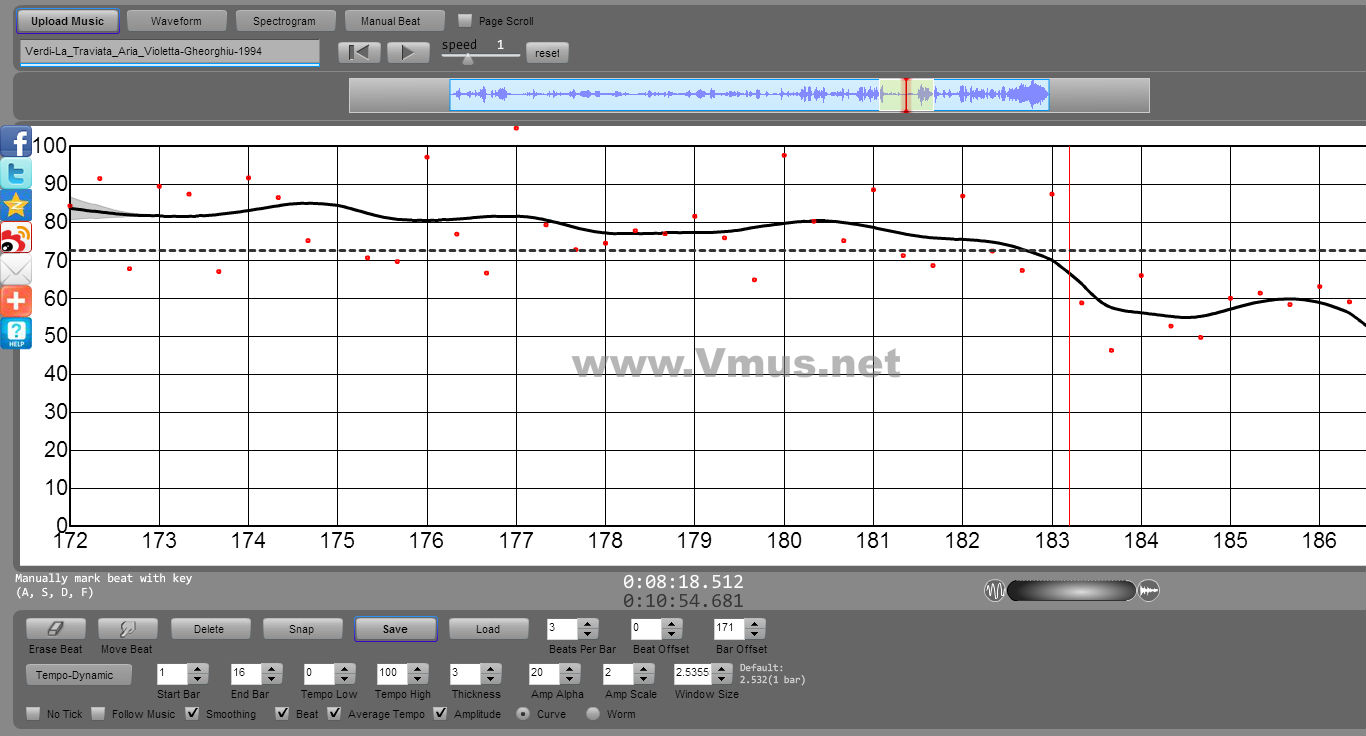This screenshot has height=736, width=1366.
Task: Increase the Amp Alpha value
Action: click(x=570, y=669)
